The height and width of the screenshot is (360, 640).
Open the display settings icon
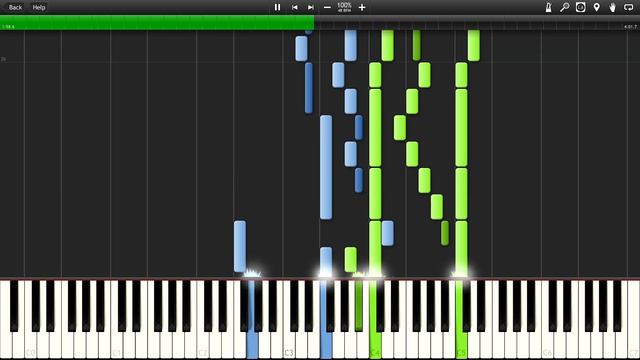click(580, 7)
